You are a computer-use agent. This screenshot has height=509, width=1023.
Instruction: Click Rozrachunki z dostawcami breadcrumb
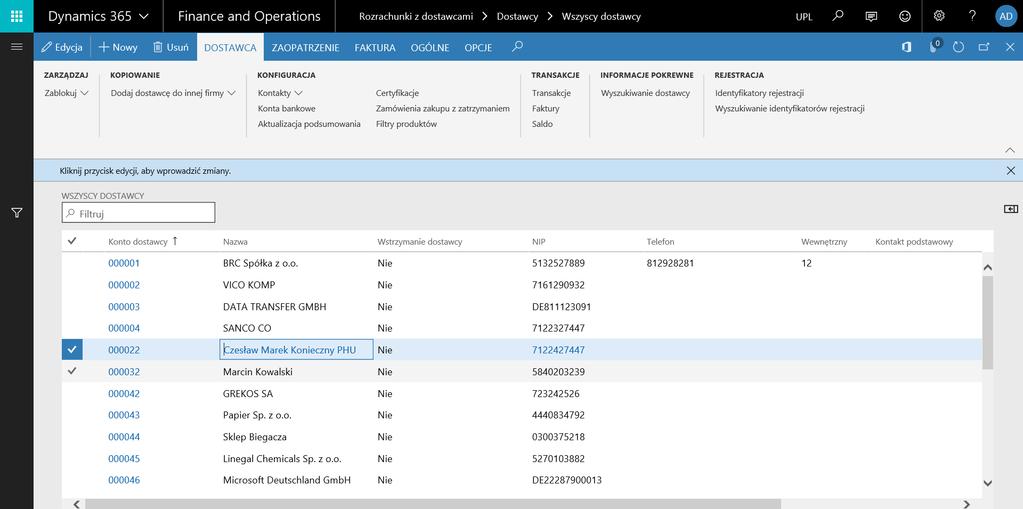(x=416, y=16)
